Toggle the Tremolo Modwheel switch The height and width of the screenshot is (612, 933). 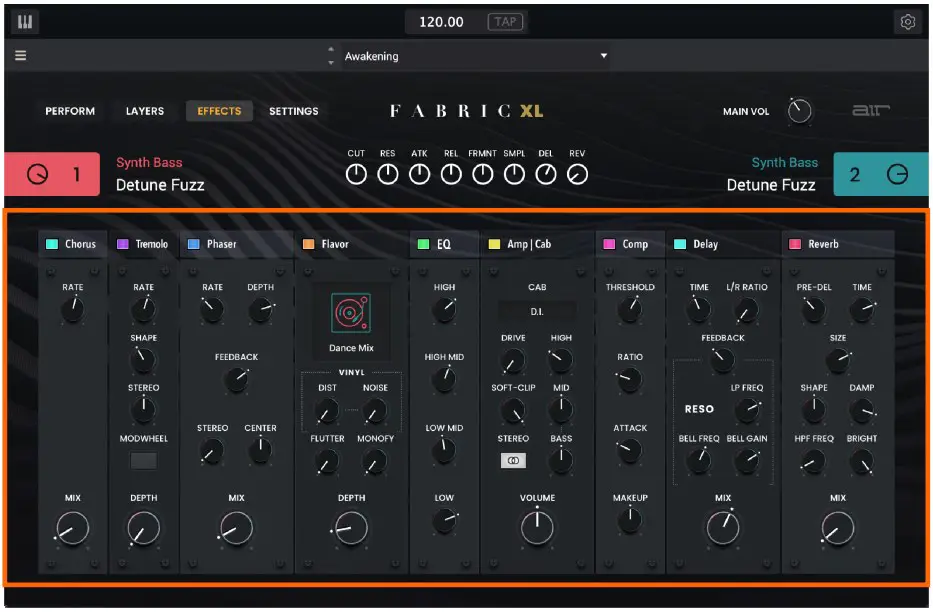coord(144,461)
